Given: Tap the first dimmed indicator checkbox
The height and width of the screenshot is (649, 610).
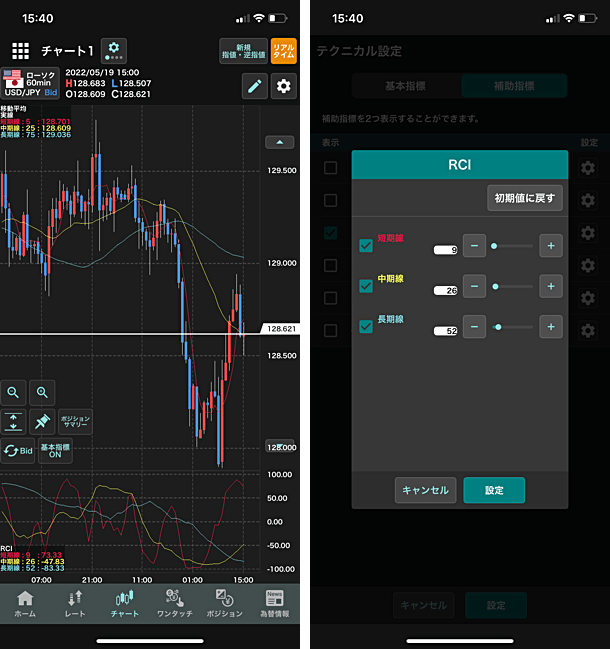Looking at the screenshot, I should point(330,168).
